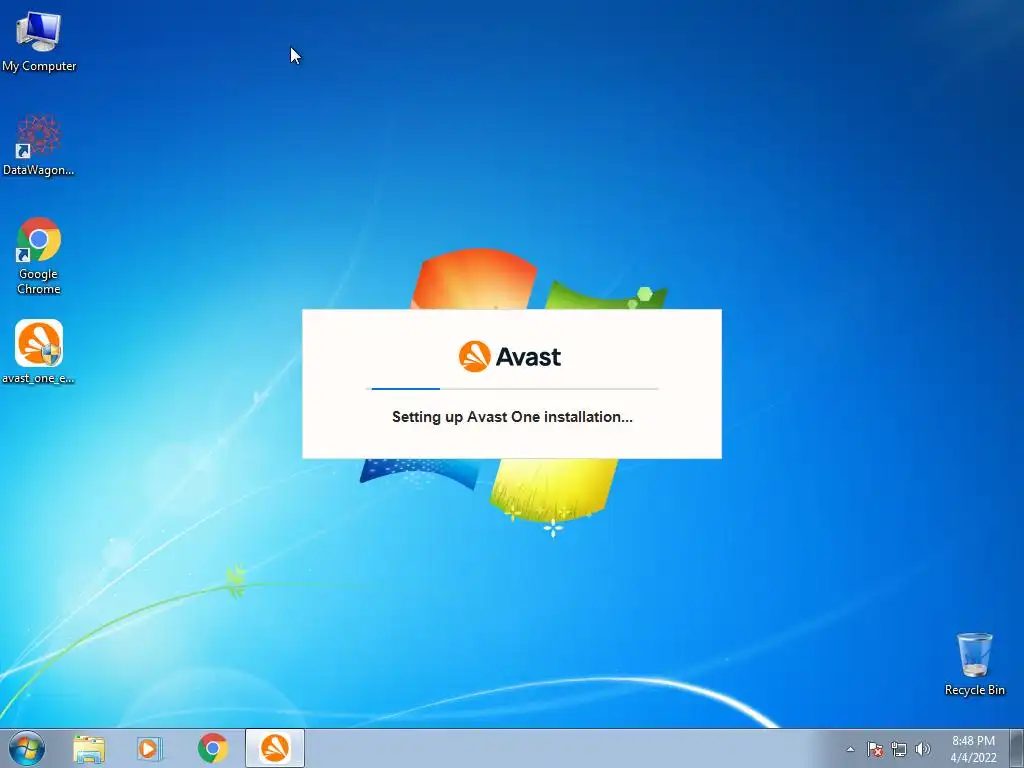Select the Recycle Bin icon
1024x768 pixels.
974,664
